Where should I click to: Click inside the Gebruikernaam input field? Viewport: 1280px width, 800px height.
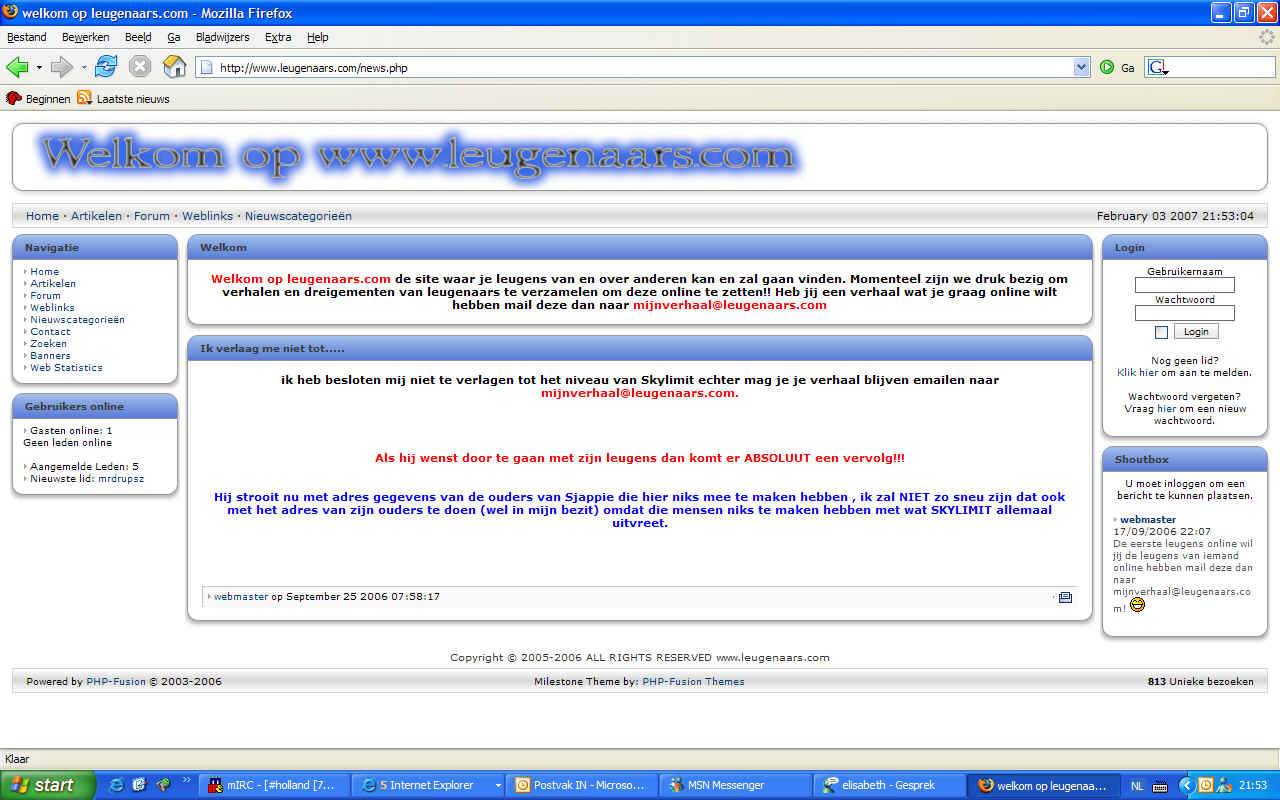point(1184,285)
